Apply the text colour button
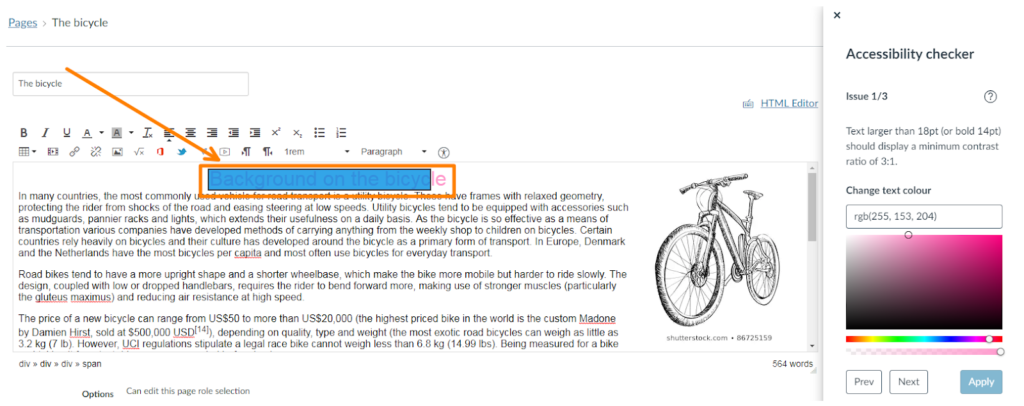 (87, 133)
